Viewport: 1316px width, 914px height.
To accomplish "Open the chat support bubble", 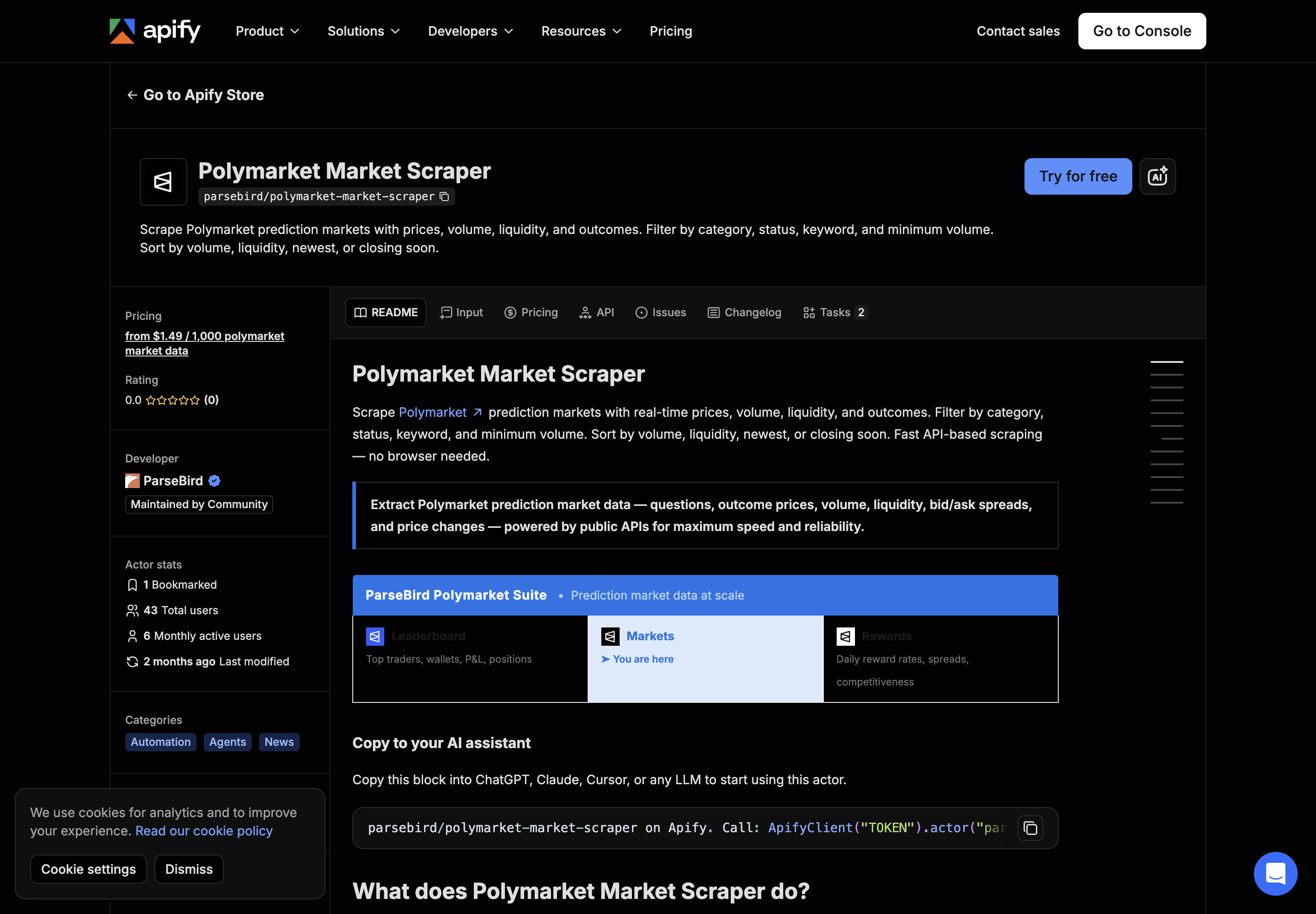I will coord(1275,873).
